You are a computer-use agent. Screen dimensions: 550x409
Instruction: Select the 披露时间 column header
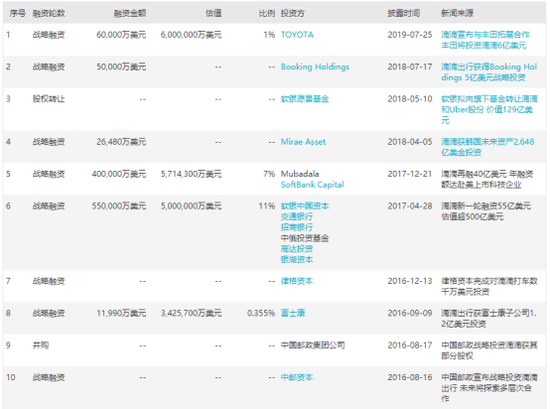pyautogui.click(x=403, y=13)
